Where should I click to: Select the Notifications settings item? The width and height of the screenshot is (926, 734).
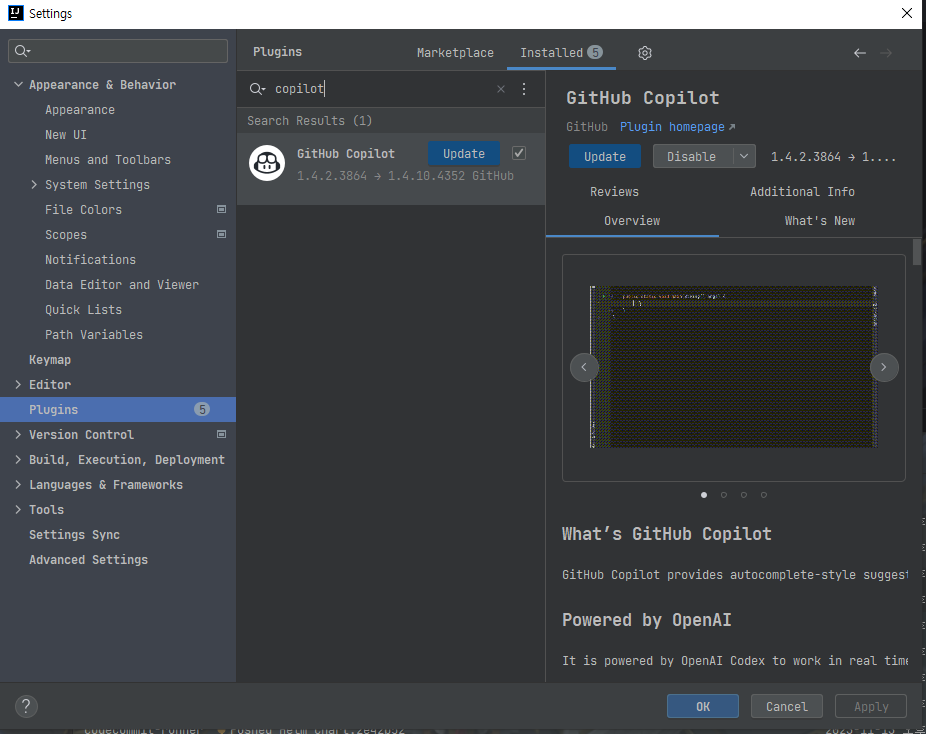click(90, 260)
